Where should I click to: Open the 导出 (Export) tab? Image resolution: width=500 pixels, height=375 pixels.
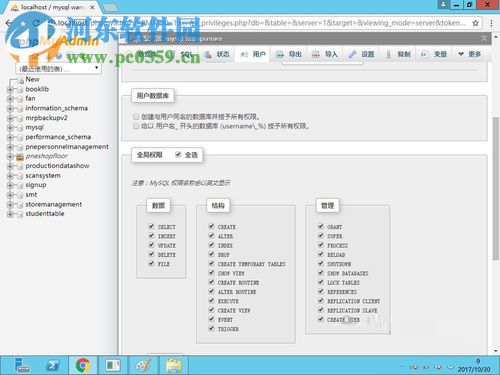tap(289, 54)
